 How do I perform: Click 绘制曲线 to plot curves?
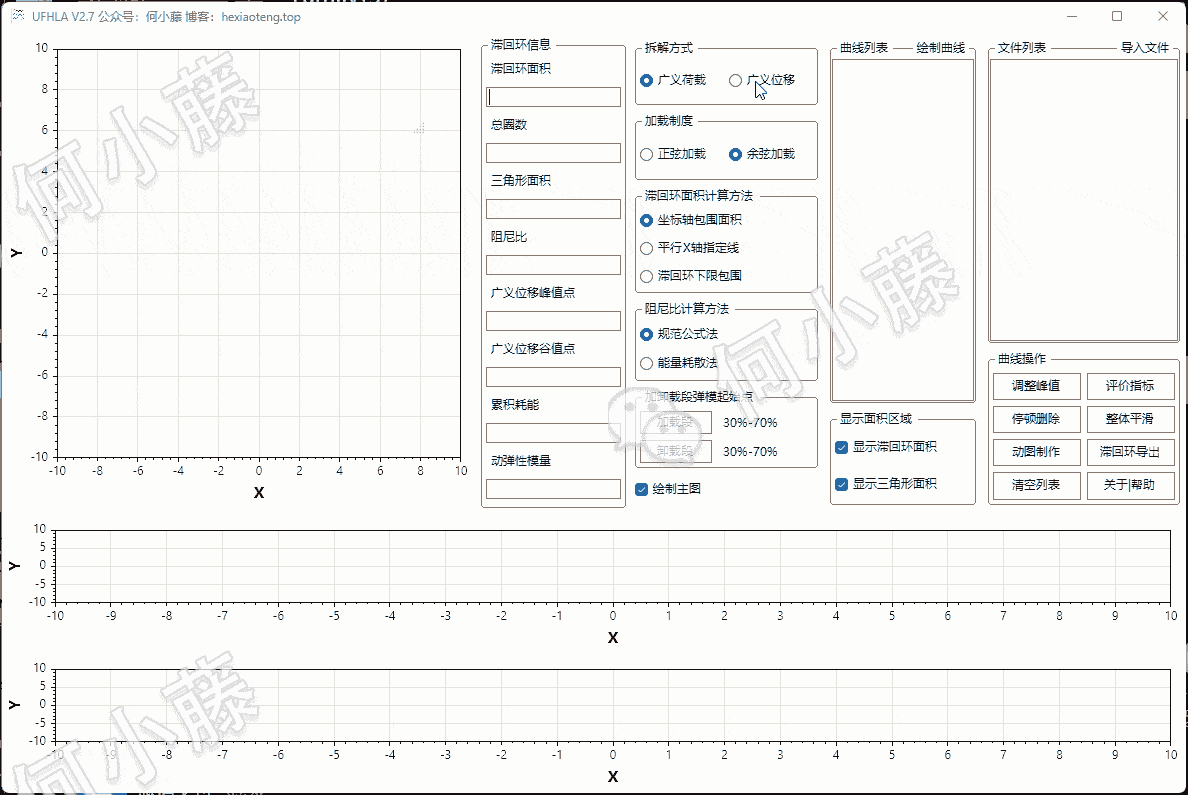point(940,48)
